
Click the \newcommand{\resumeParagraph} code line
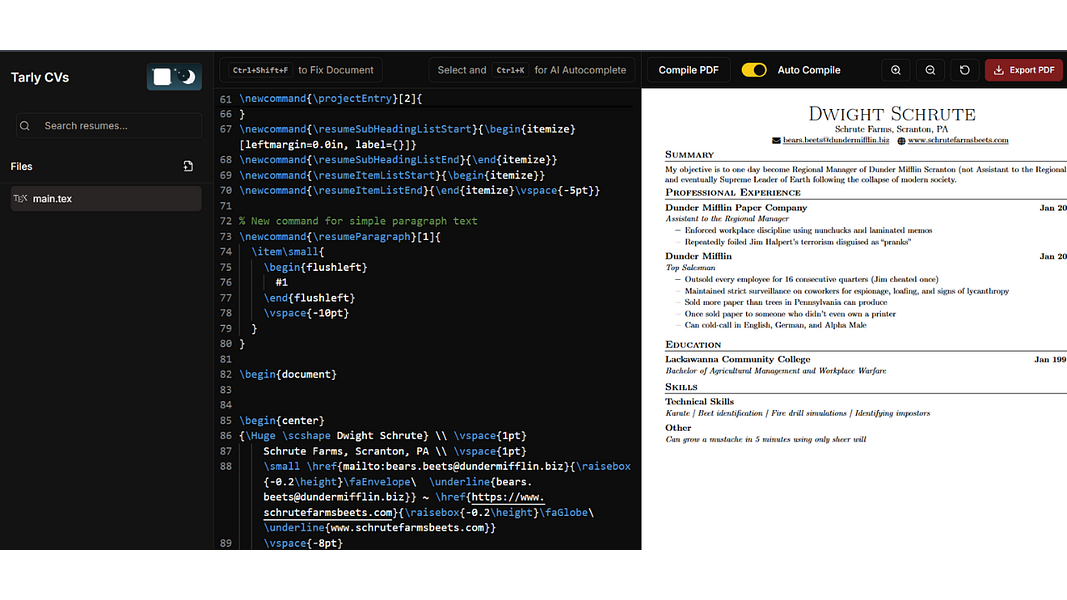click(340, 237)
